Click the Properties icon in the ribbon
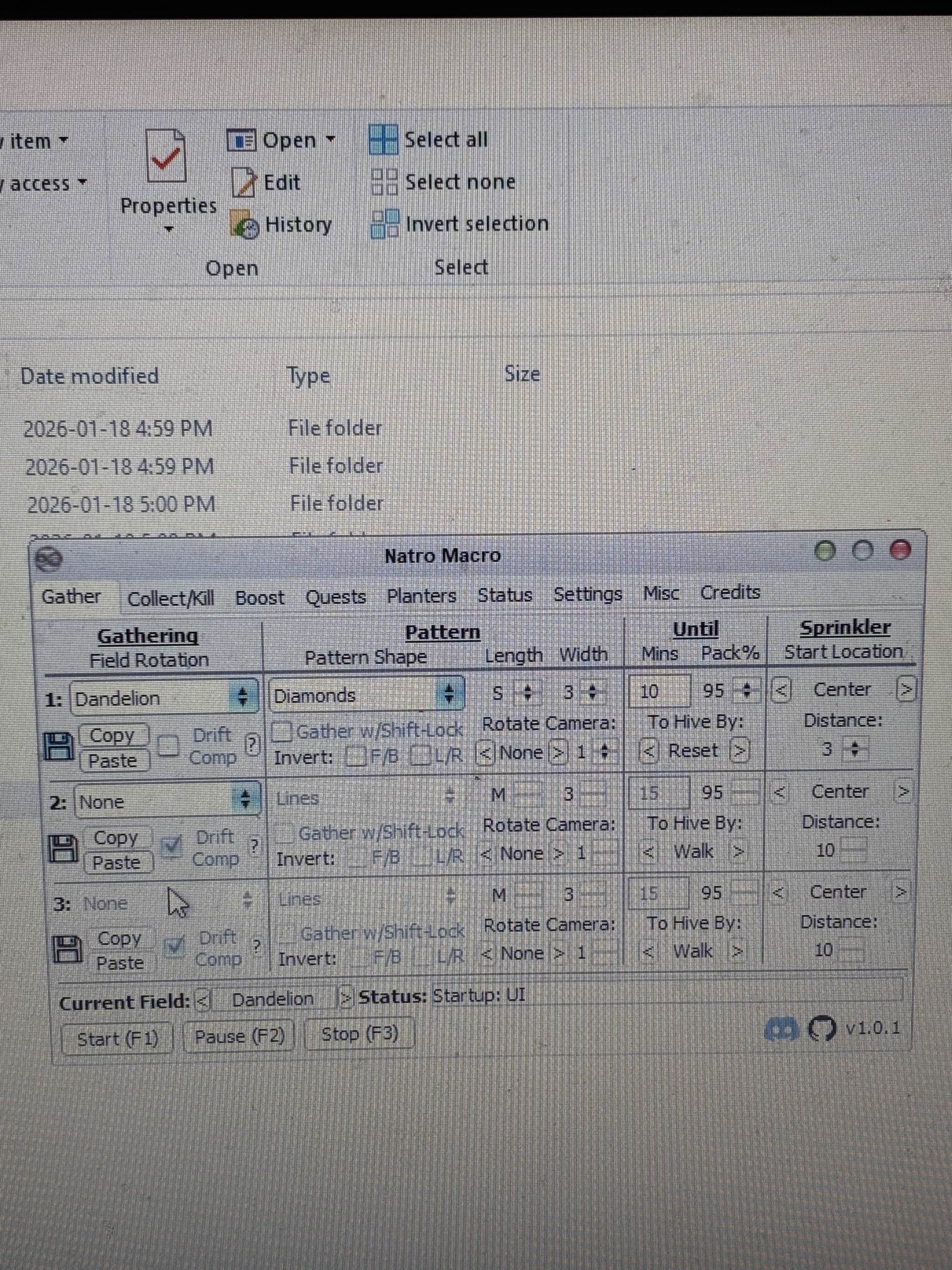The width and height of the screenshot is (952, 1270). point(166,156)
